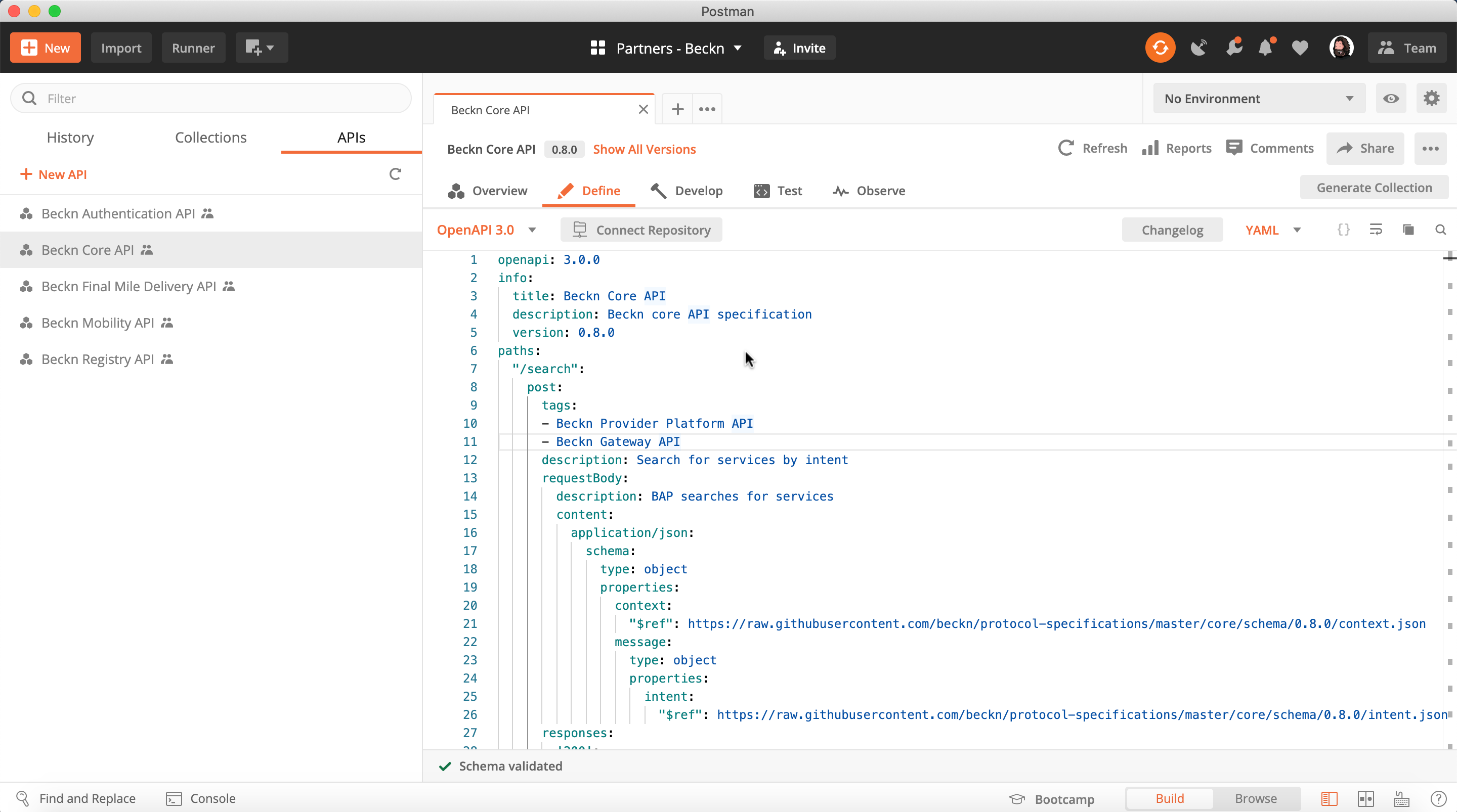Click the search icon in schema editor
The image size is (1457, 812).
1440,230
